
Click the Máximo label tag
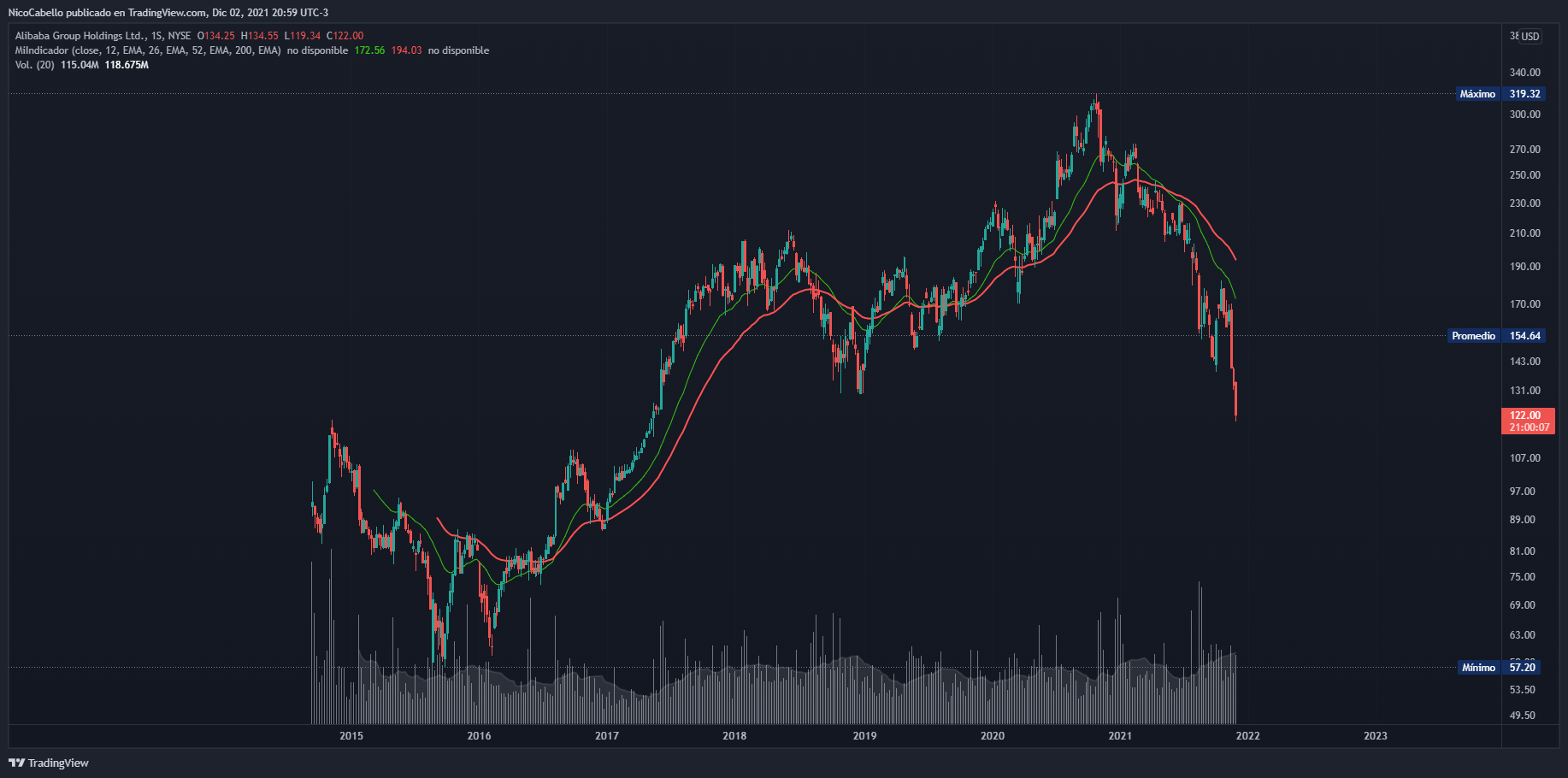pyautogui.click(x=1477, y=94)
